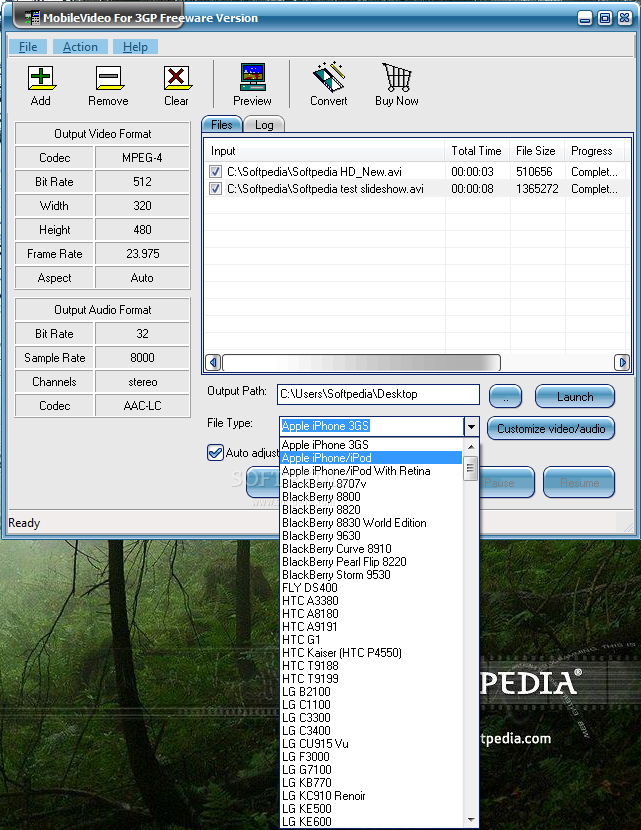Click audio Bit Rate value 32
This screenshot has height=830, width=641.
[x=142, y=333]
